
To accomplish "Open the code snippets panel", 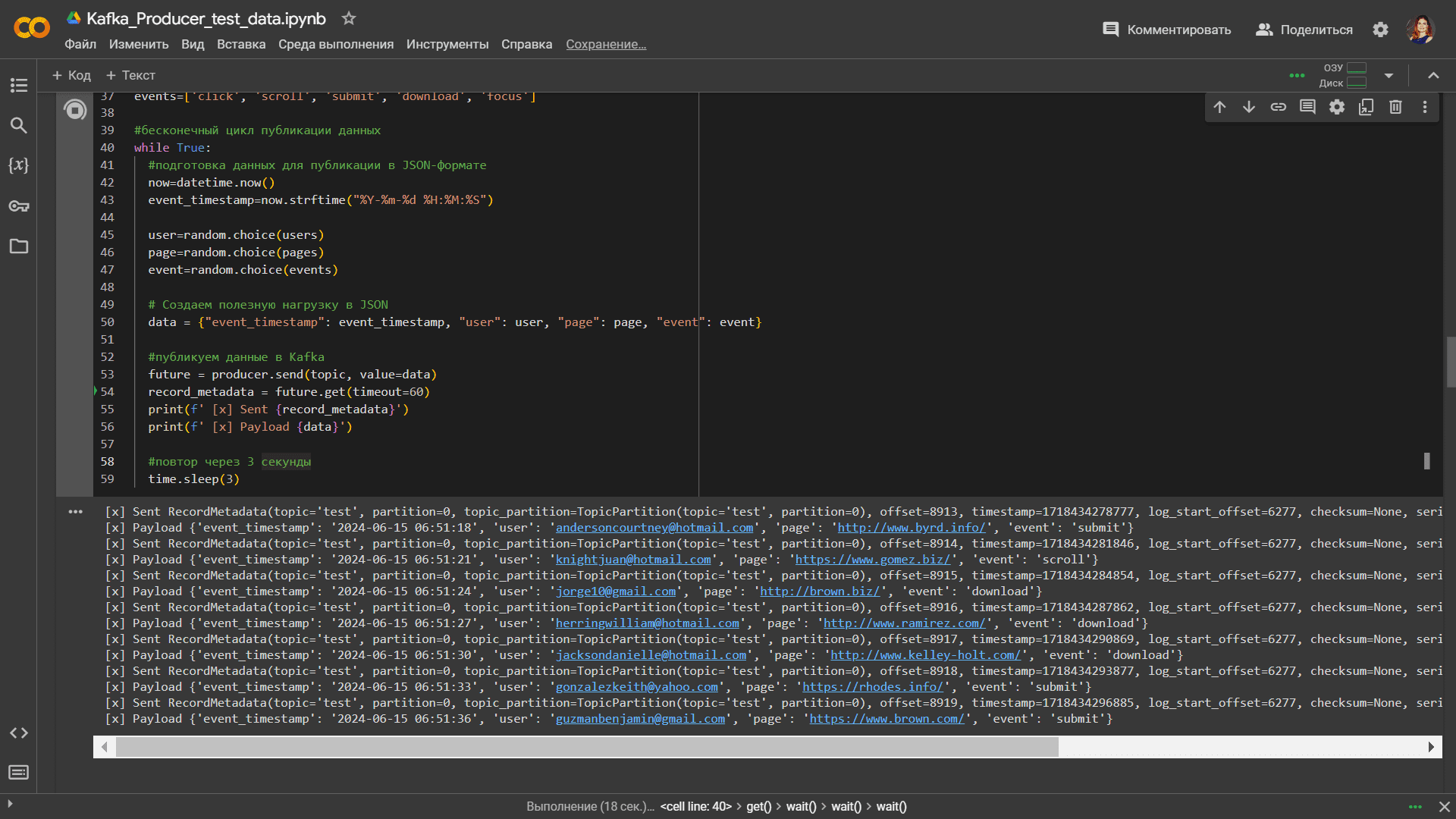I will click(19, 733).
